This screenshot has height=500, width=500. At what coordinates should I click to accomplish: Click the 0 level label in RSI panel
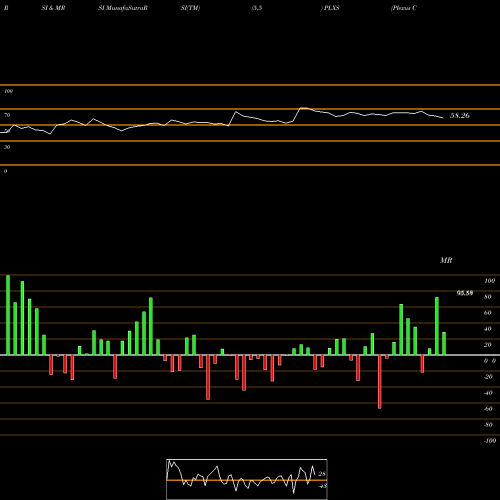(x=5, y=171)
